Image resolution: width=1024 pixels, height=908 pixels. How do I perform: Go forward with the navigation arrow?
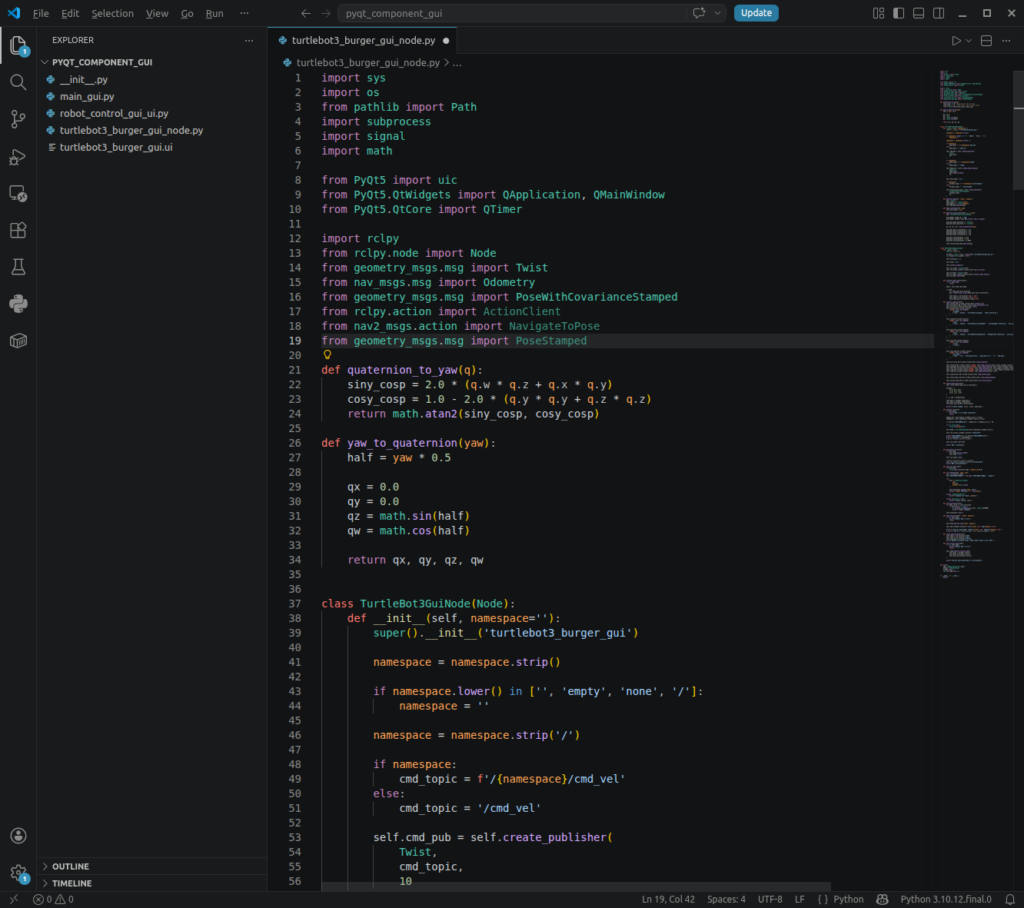pyautogui.click(x=325, y=13)
